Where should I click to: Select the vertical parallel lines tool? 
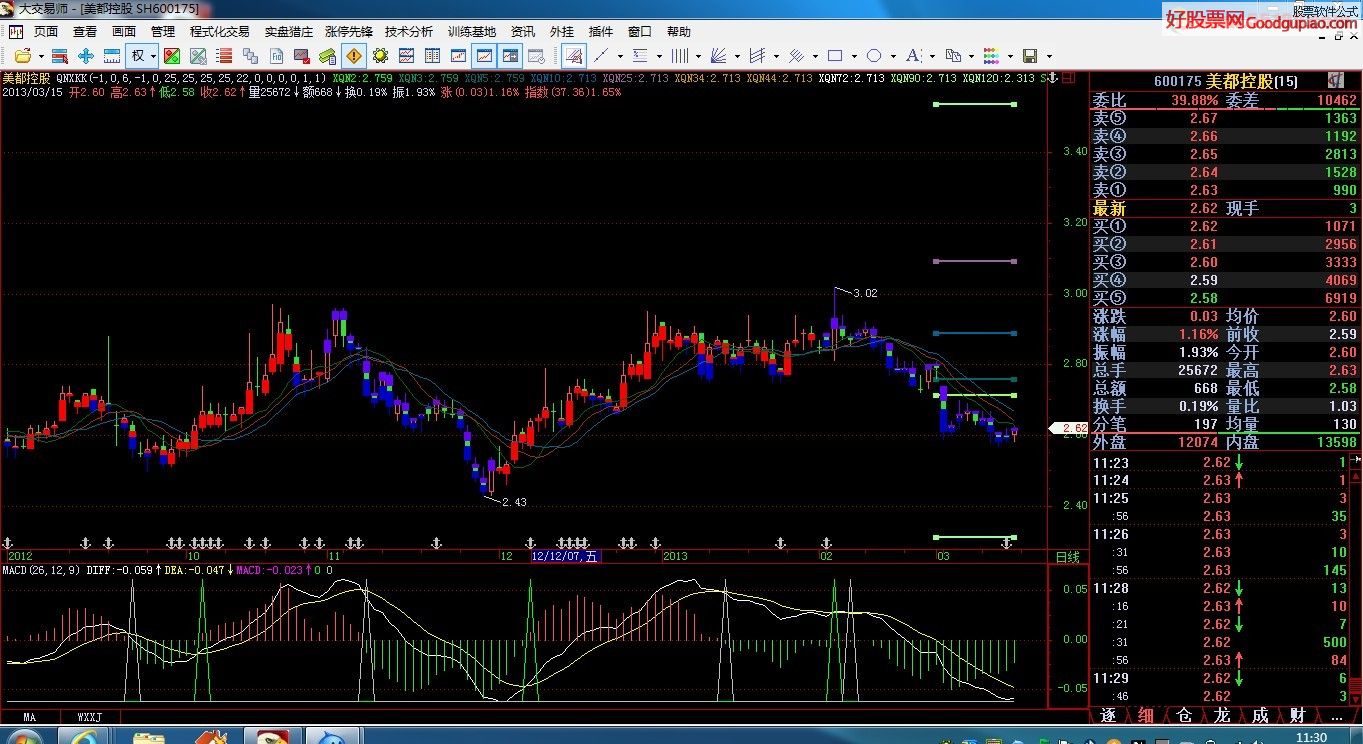680,56
